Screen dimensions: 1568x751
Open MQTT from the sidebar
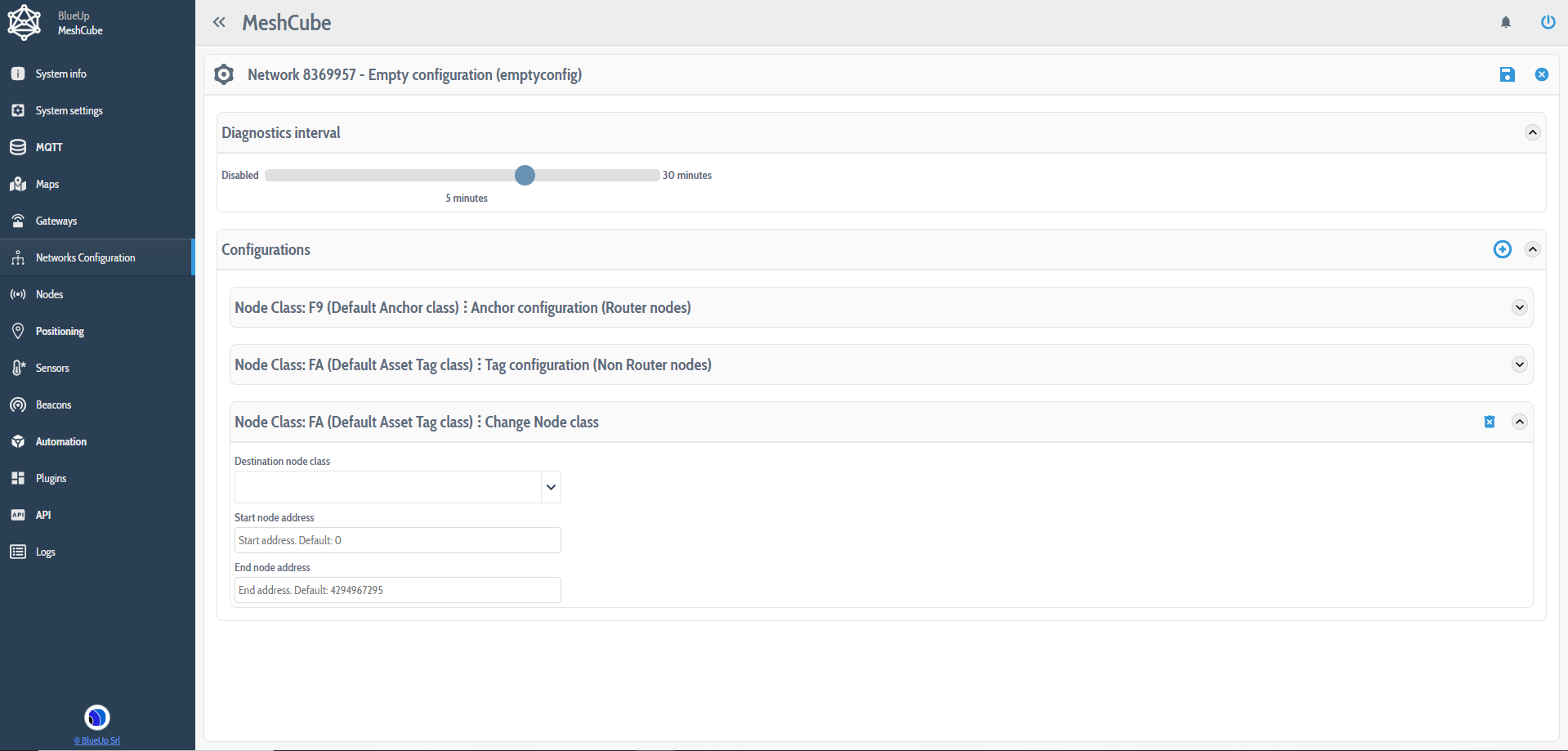[x=49, y=147]
